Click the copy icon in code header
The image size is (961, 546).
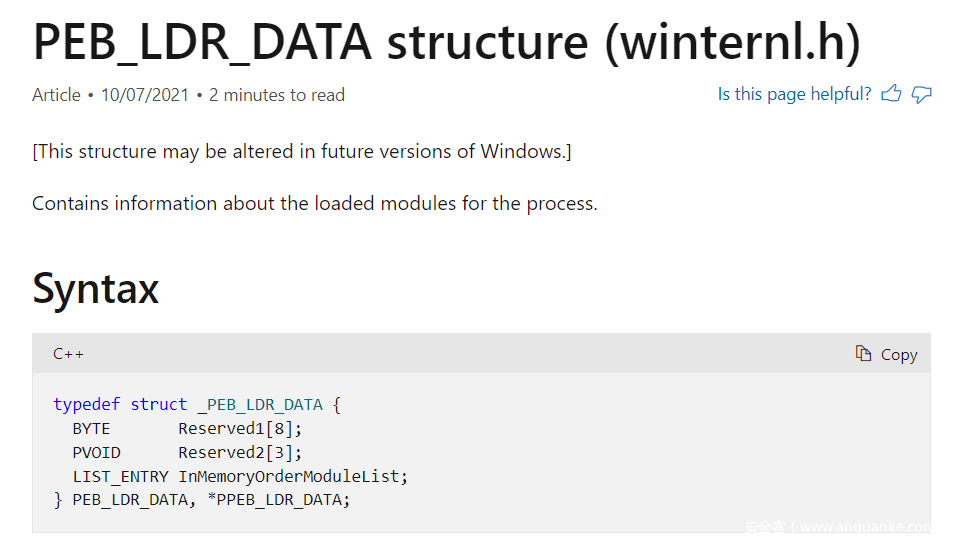click(864, 353)
